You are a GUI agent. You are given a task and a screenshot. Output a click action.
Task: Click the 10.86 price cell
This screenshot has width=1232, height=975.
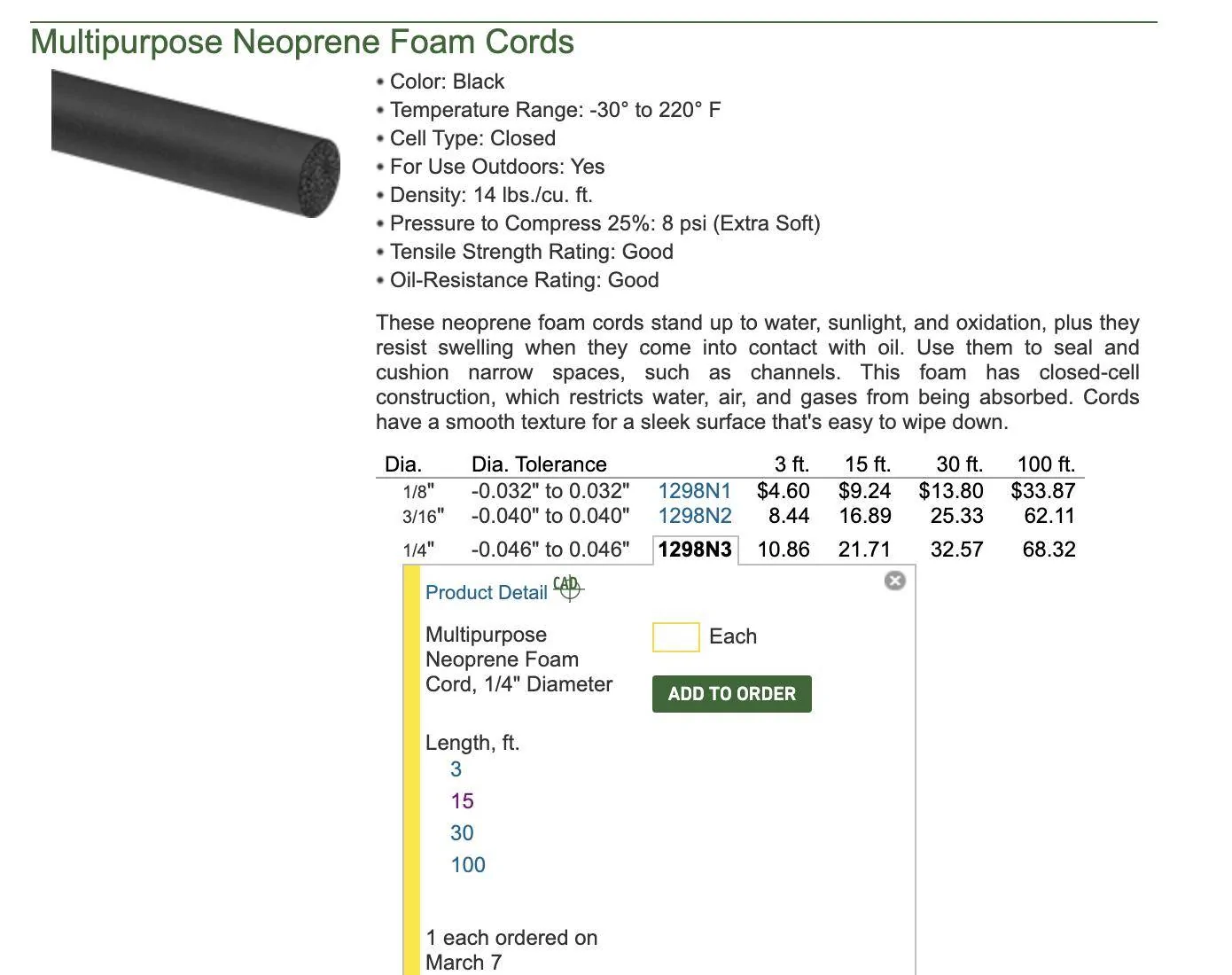point(784,550)
